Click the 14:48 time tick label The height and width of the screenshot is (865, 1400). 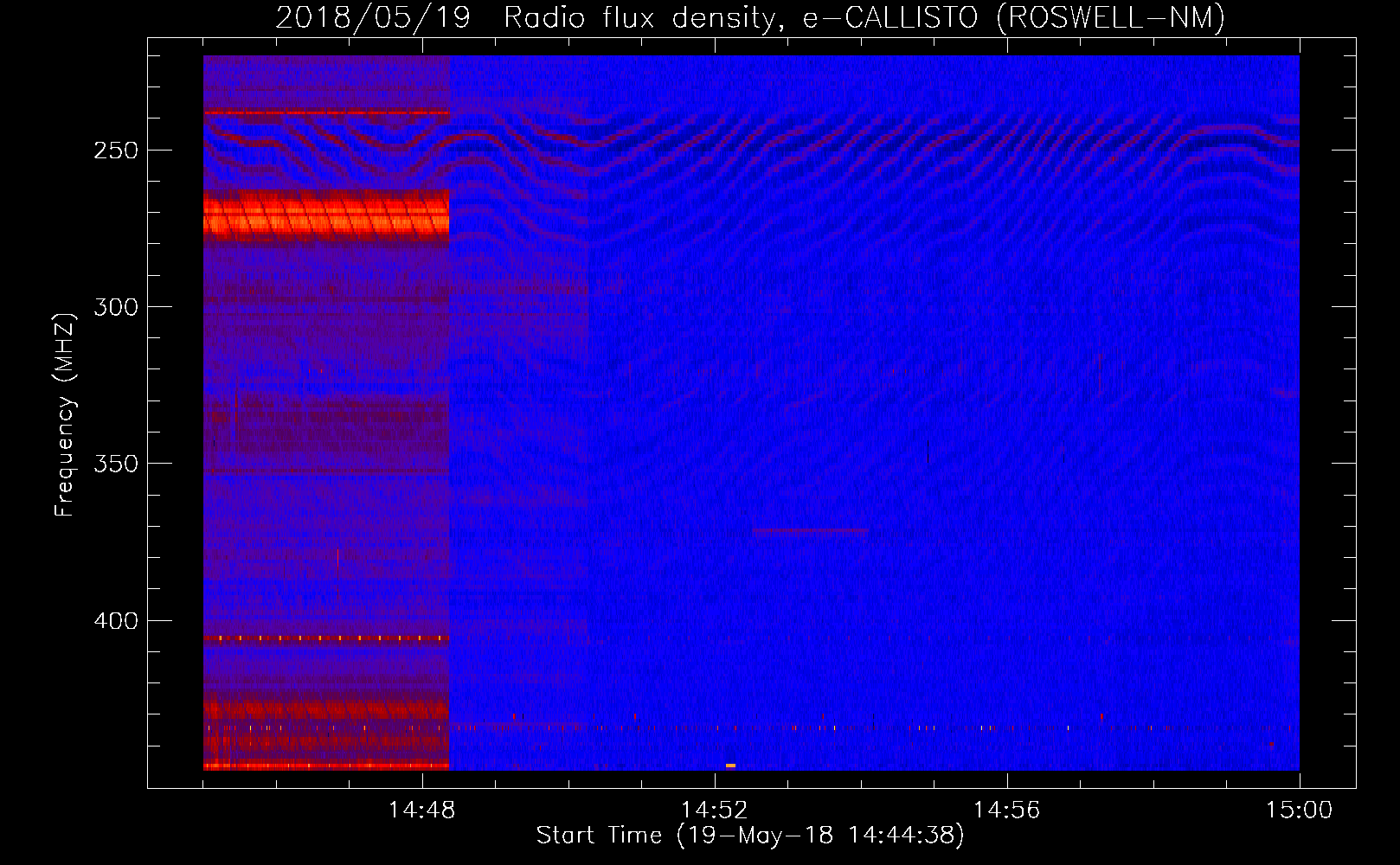click(422, 811)
